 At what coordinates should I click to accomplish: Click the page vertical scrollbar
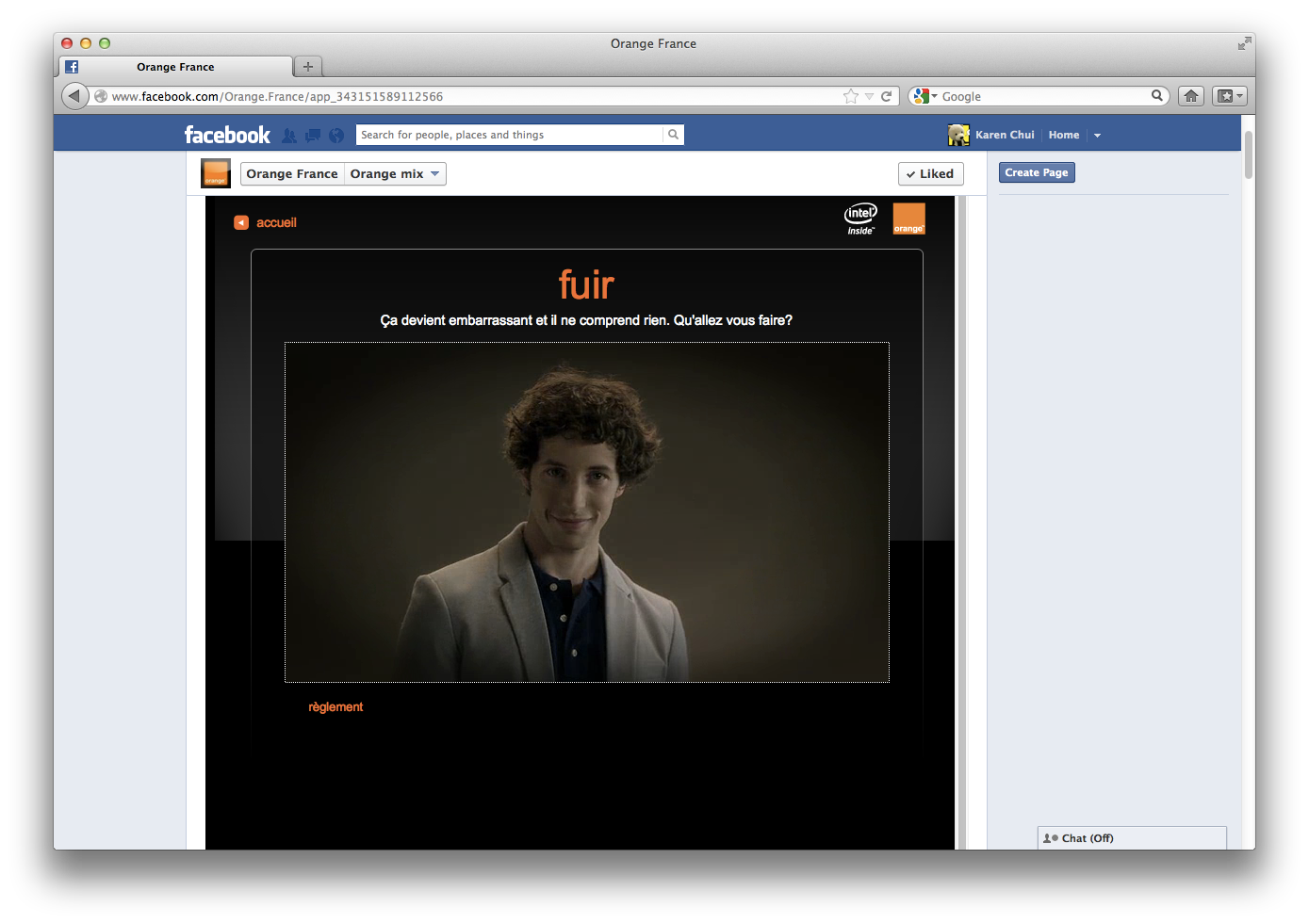click(1249, 154)
